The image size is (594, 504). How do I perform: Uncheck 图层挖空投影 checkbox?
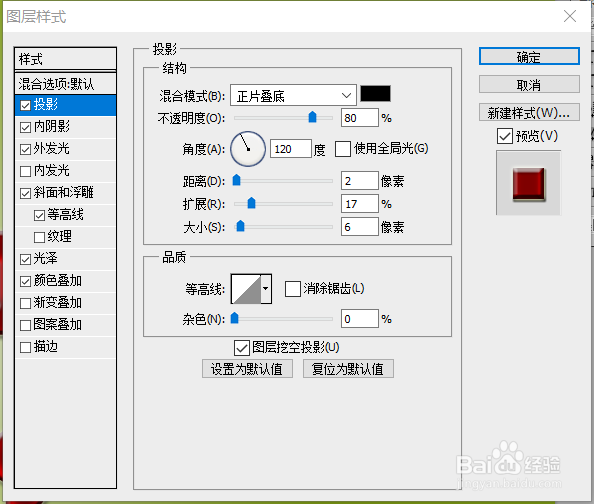(x=242, y=348)
